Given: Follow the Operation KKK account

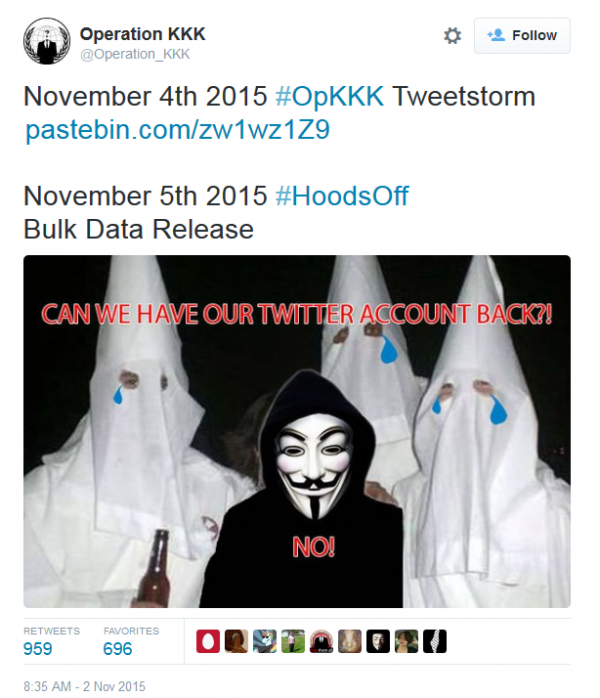Looking at the screenshot, I should click(522, 36).
